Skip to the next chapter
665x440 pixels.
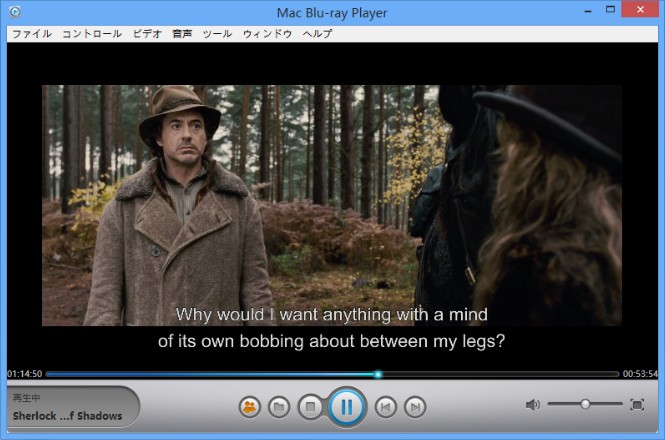click(x=415, y=407)
